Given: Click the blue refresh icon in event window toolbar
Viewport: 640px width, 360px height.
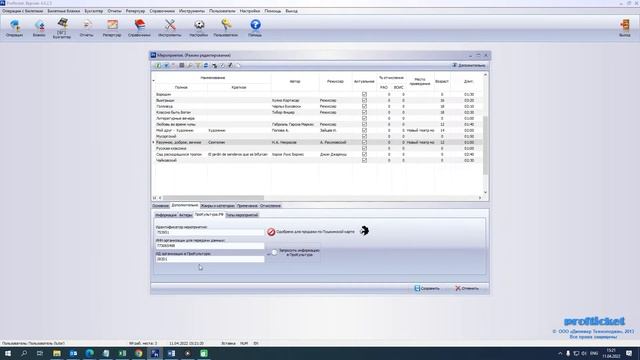Looking at the screenshot, I should (206, 65).
